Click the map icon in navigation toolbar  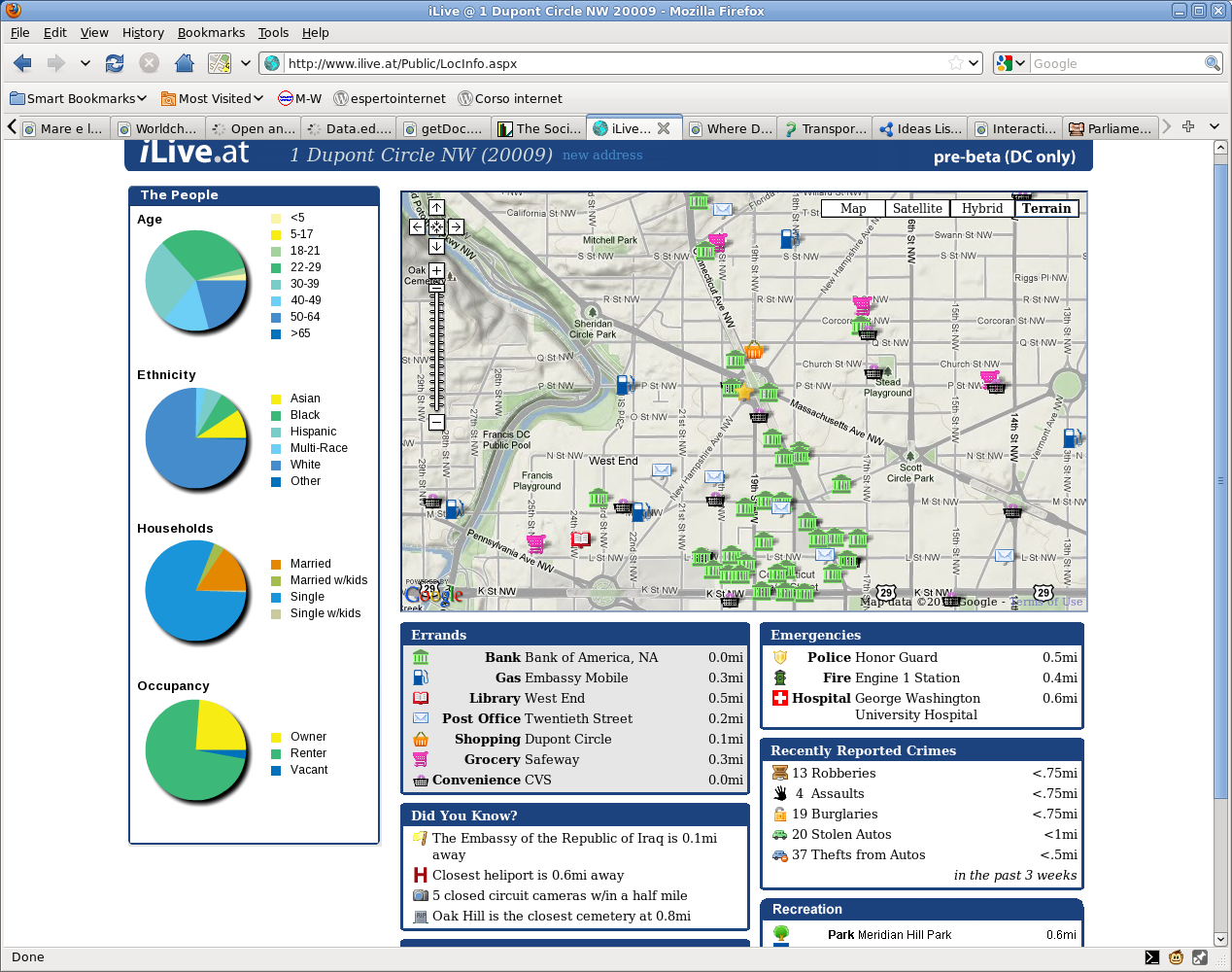point(220,63)
